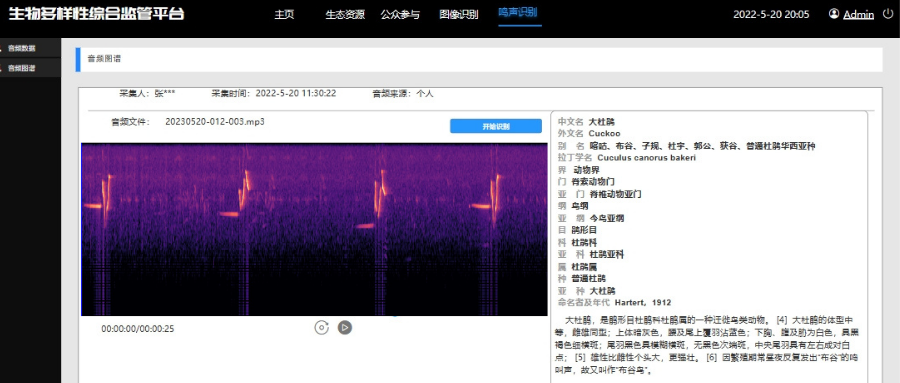Open the 生态资源 menu
This screenshot has height=383, width=900.
pyautogui.click(x=345, y=15)
